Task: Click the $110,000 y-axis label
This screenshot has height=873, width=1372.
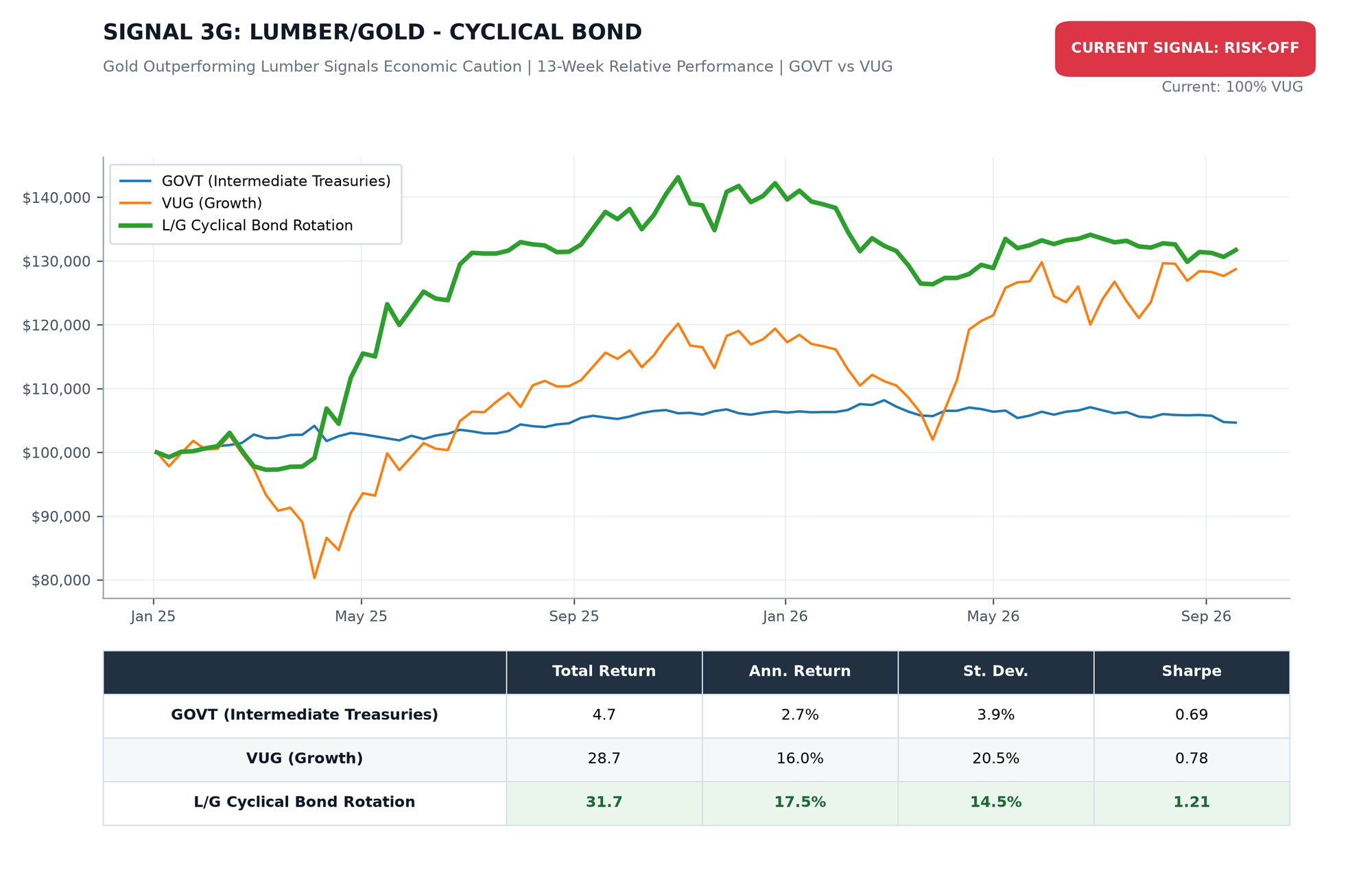Action: pos(56,389)
